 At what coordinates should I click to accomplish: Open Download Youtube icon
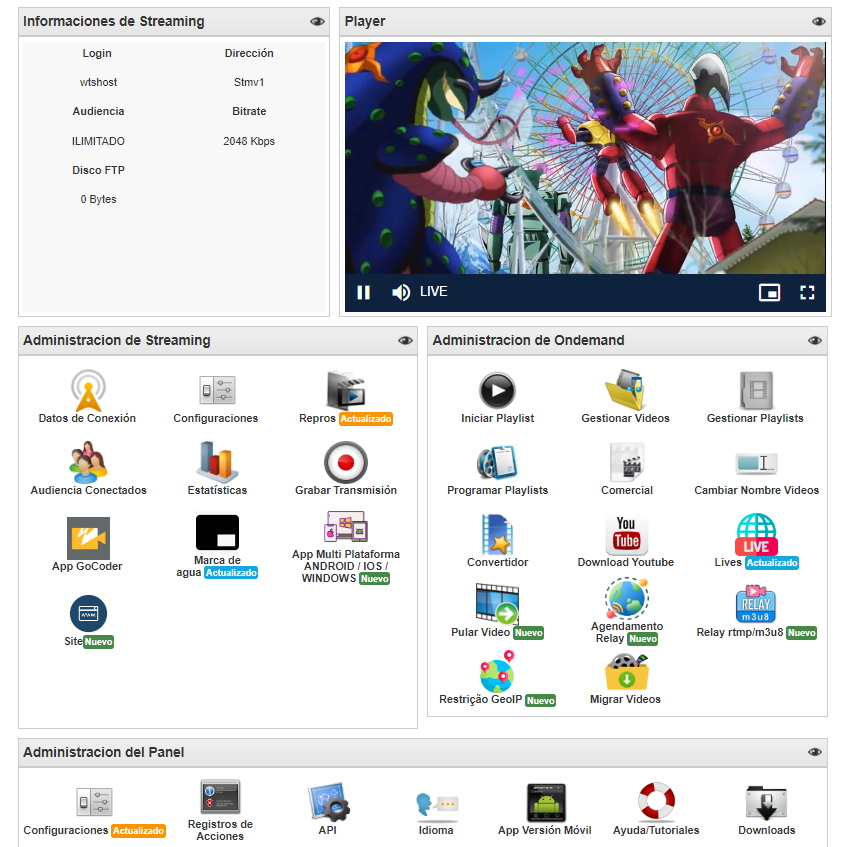coord(626,535)
